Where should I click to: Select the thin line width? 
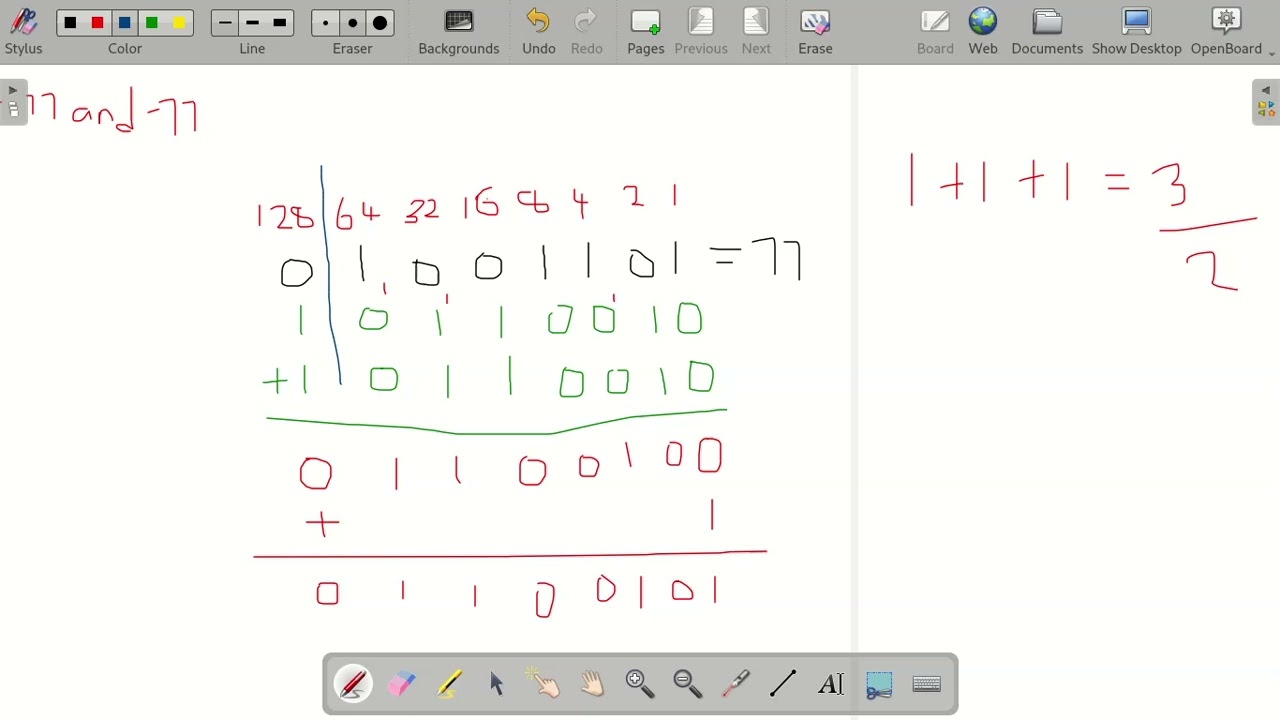(225, 23)
